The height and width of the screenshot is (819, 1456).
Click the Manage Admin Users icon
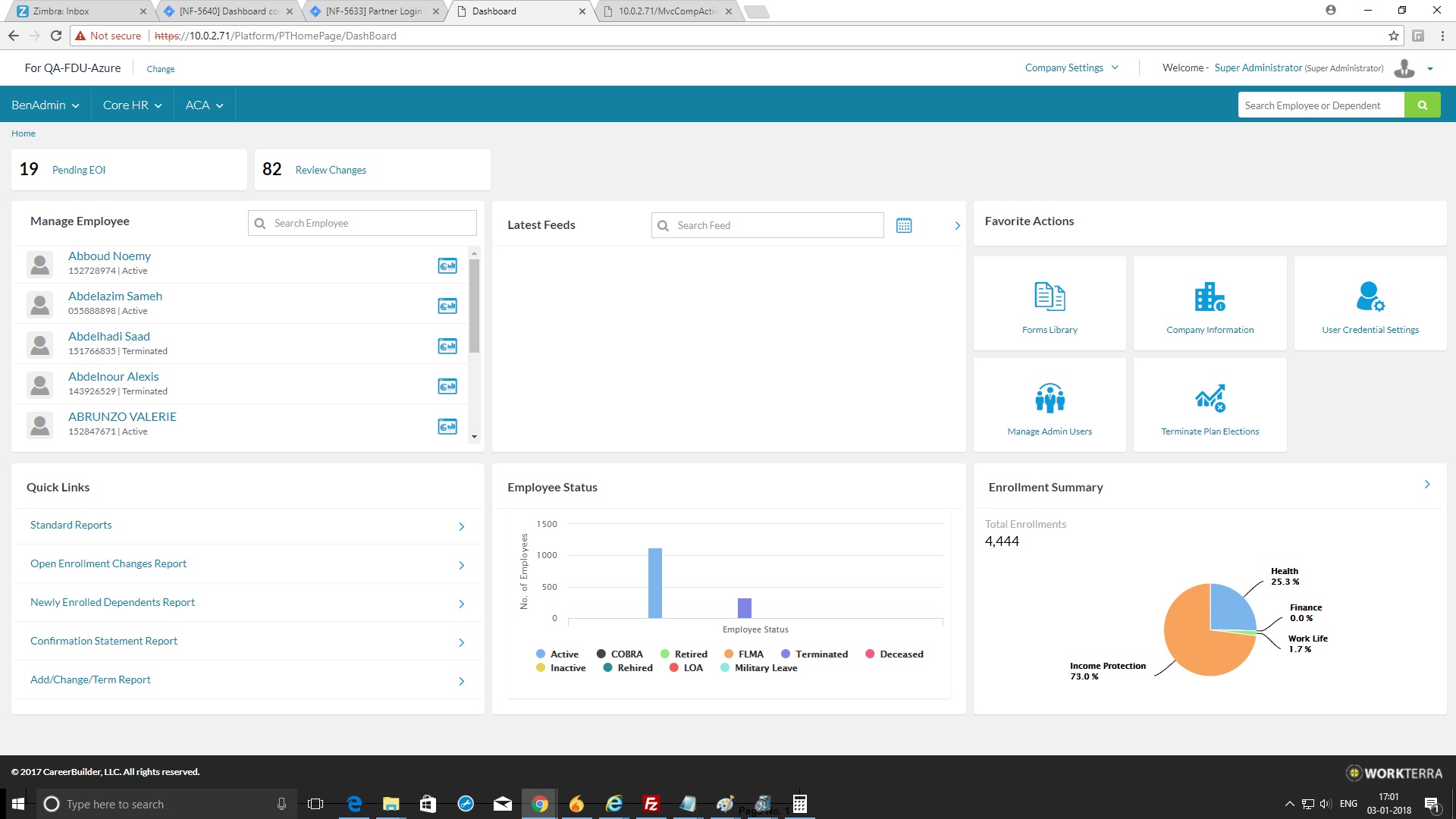point(1050,398)
